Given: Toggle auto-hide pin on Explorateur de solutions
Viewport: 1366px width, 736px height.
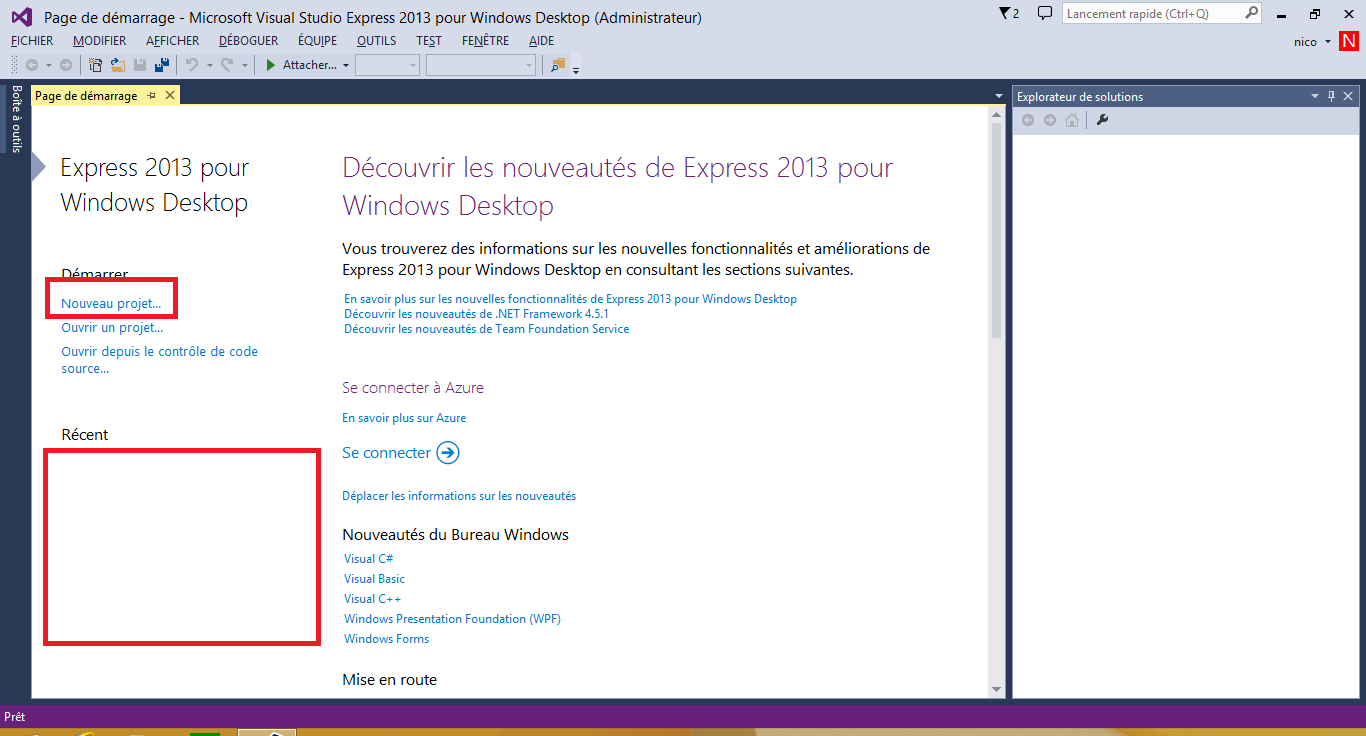Looking at the screenshot, I should click(1331, 96).
